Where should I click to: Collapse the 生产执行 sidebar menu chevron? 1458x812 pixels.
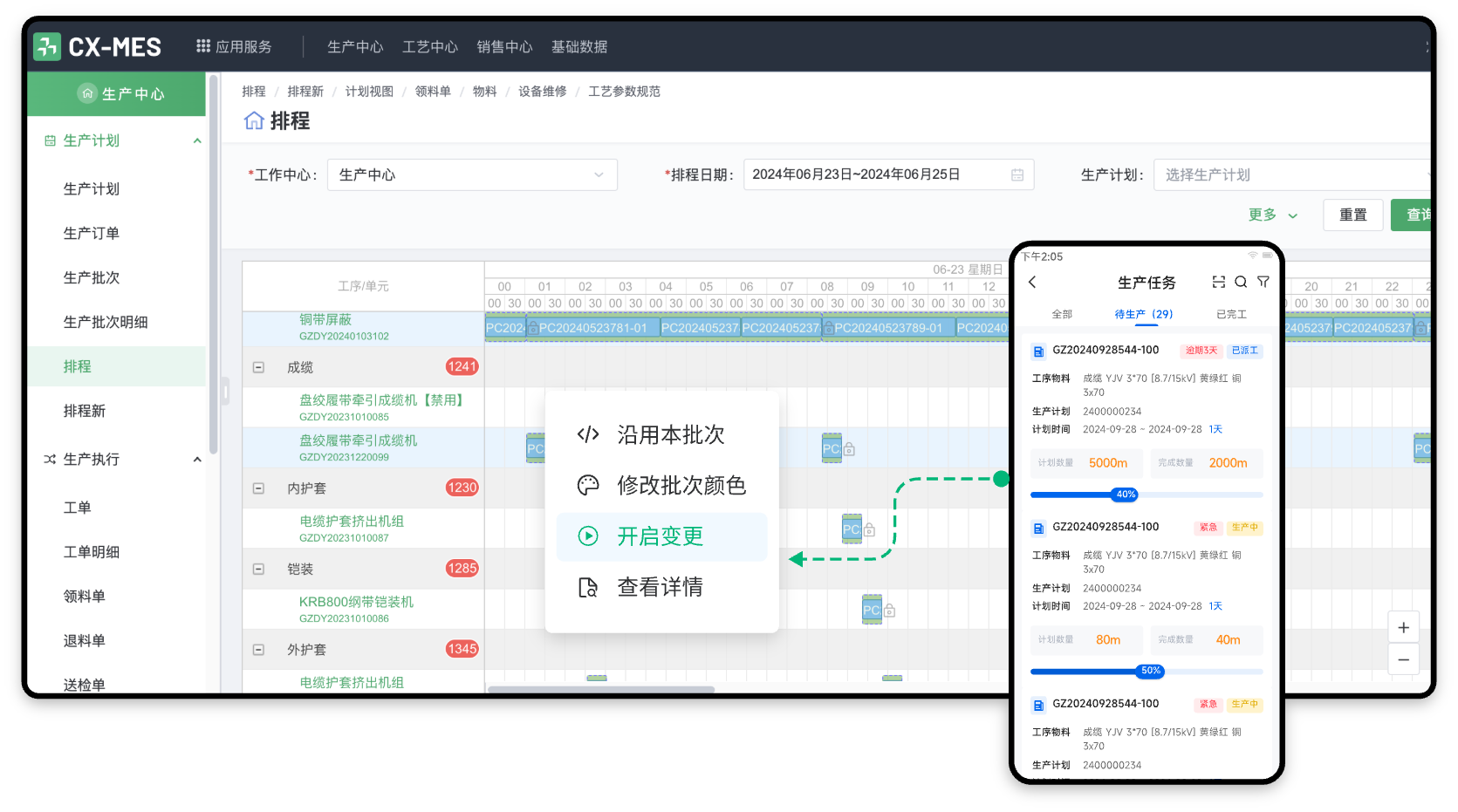(x=197, y=459)
